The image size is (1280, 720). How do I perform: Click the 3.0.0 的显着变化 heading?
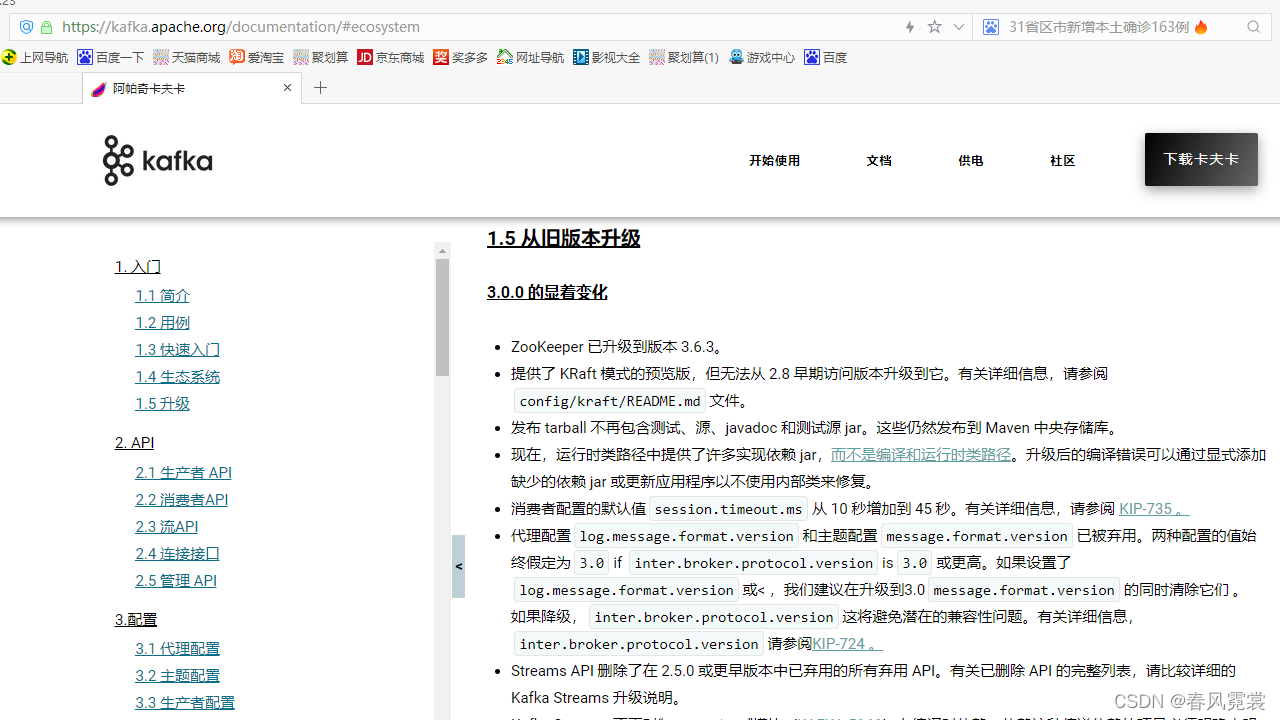pos(547,292)
